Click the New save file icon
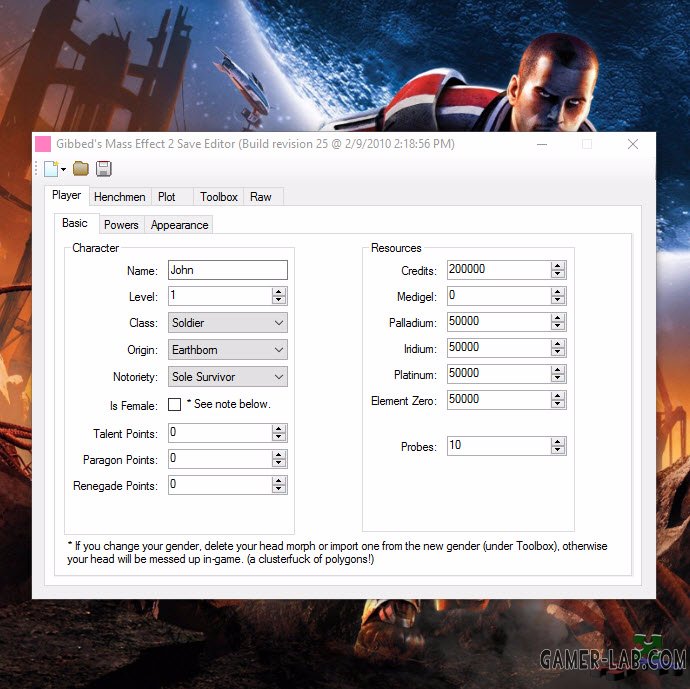This screenshot has width=690, height=689. tap(51, 169)
